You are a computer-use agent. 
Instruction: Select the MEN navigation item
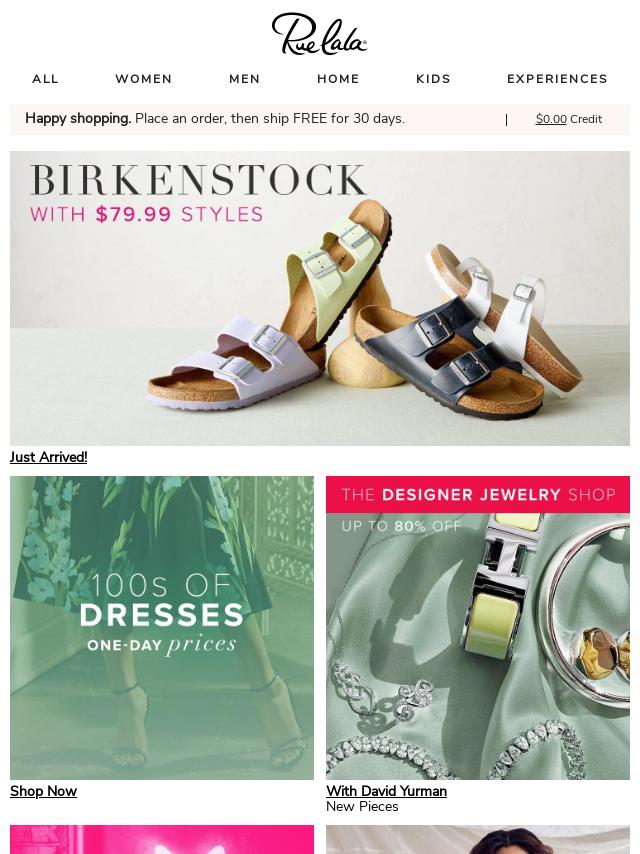point(245,79)
